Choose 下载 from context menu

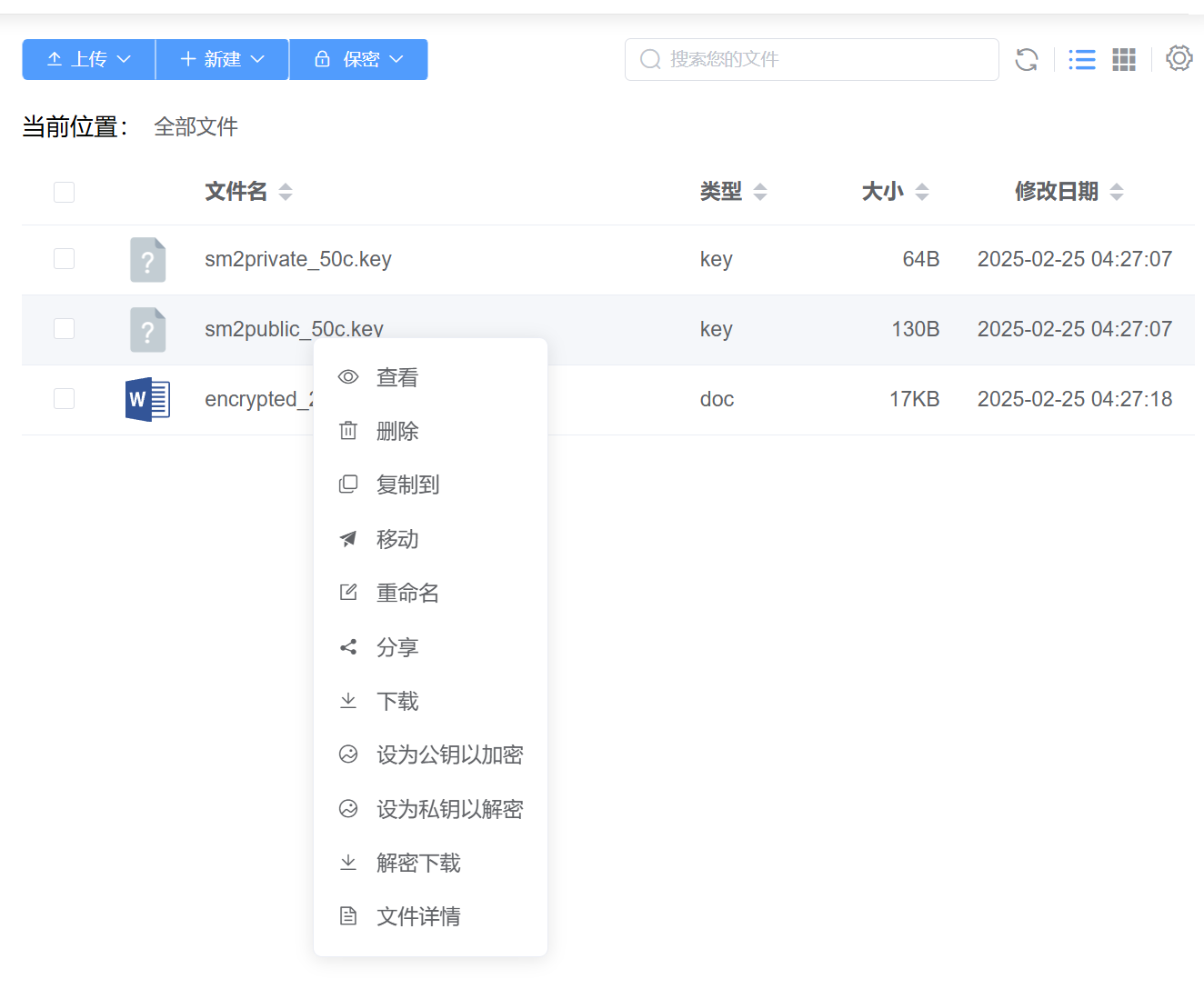pos(430,701)
